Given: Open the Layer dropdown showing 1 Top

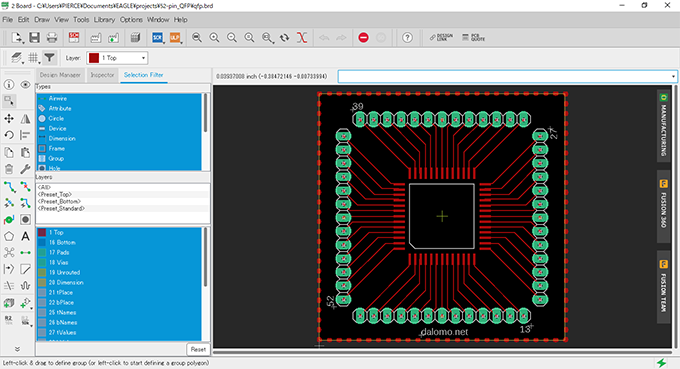Looking at the screenshot, I should [x=118, y=58].
